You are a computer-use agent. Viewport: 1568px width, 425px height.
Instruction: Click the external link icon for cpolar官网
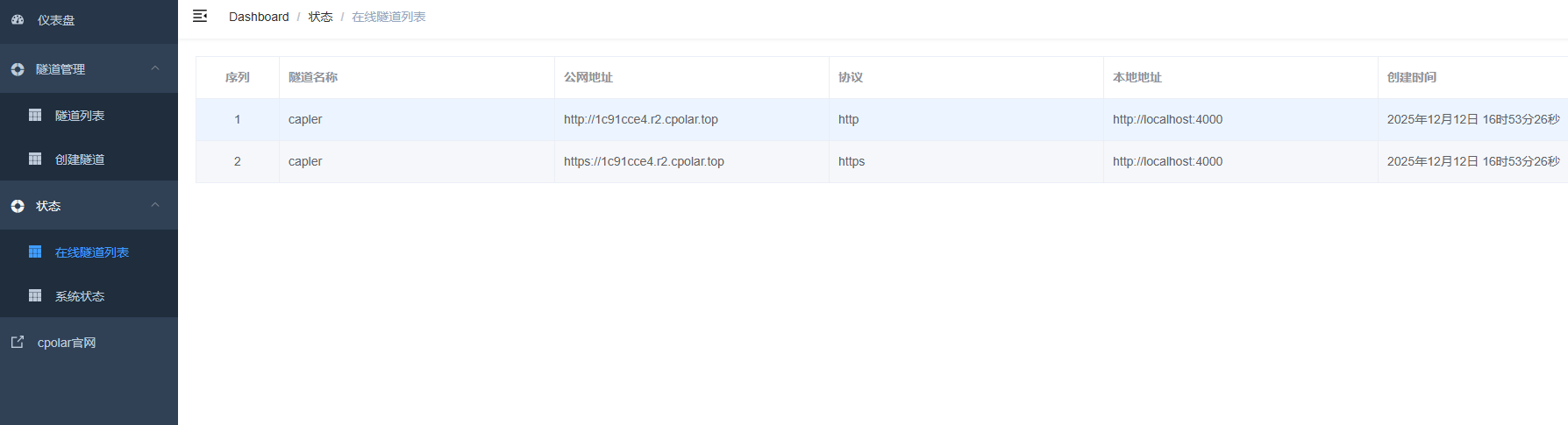18,342
